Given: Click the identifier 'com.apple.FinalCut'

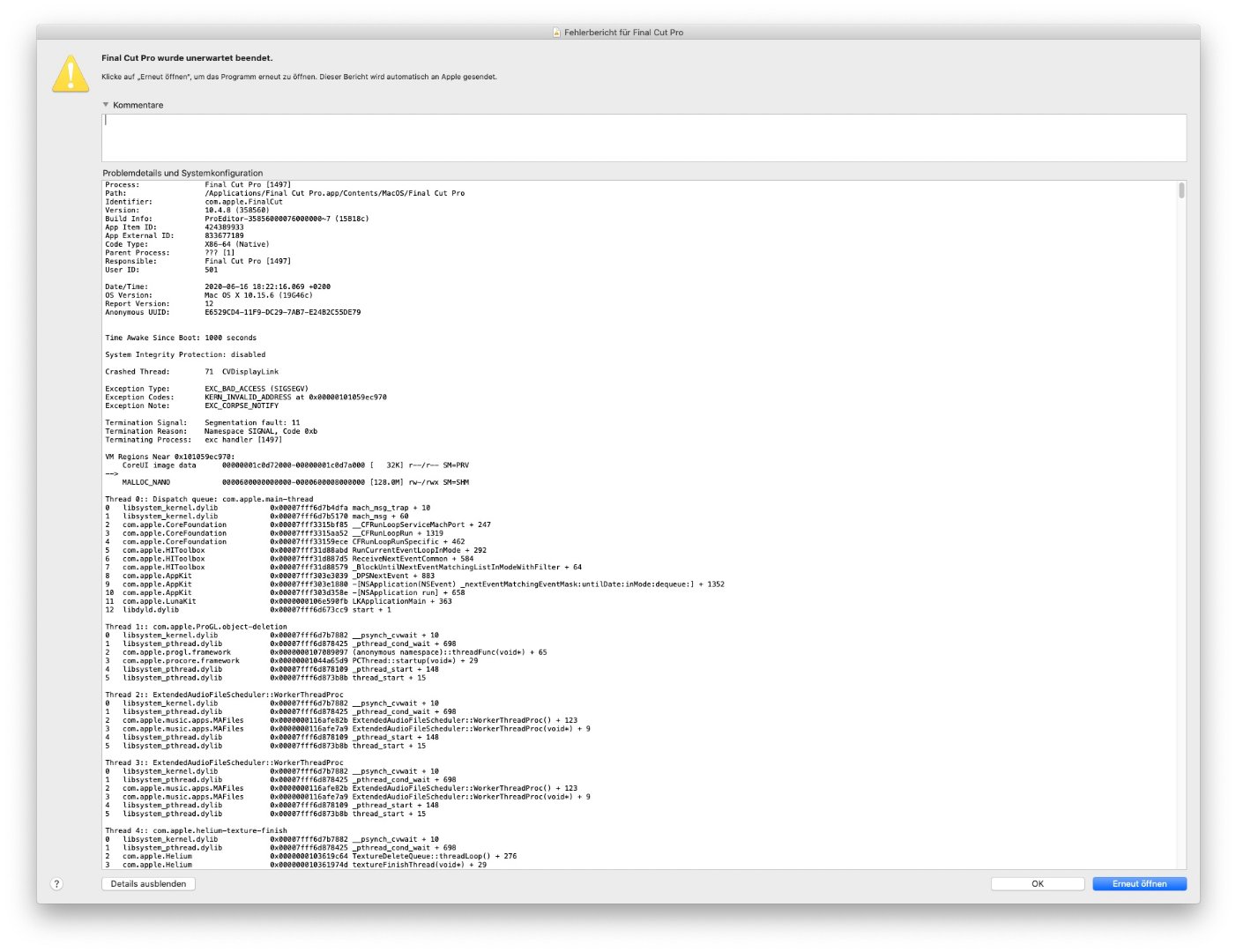Looking at the screenshot, I should point(243,202).
